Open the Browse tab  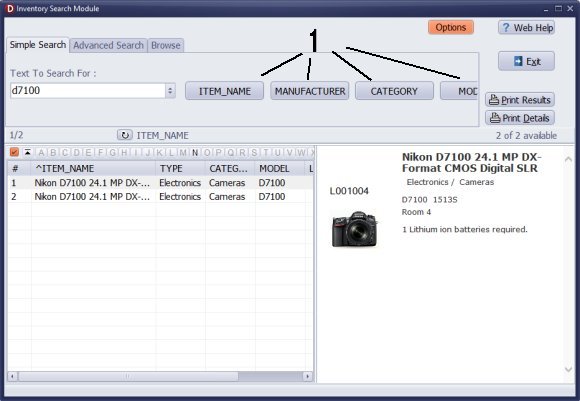166,46
